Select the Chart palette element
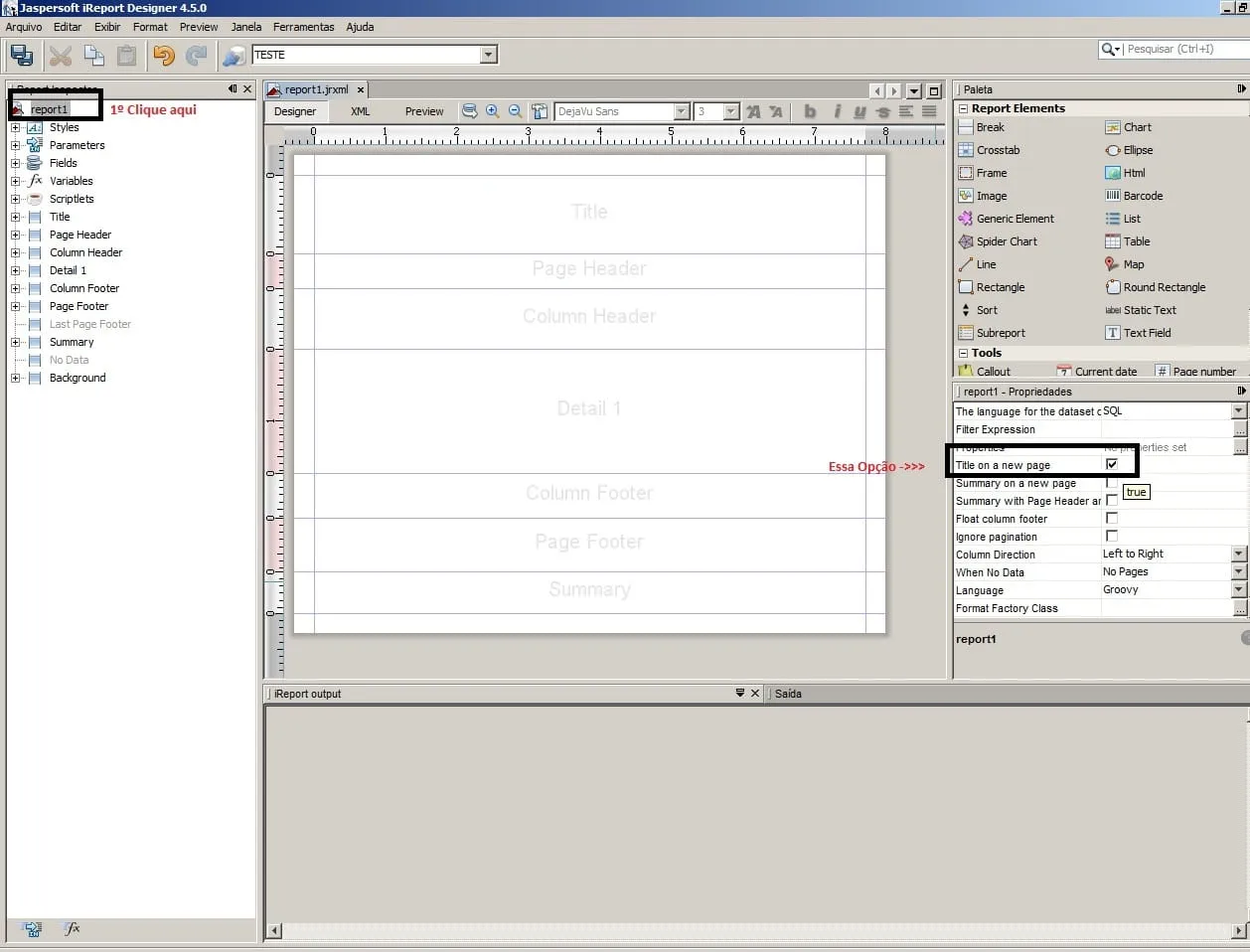This screenshot has width=1250, height=952. pyautogui.click(x=1129, y=127)
